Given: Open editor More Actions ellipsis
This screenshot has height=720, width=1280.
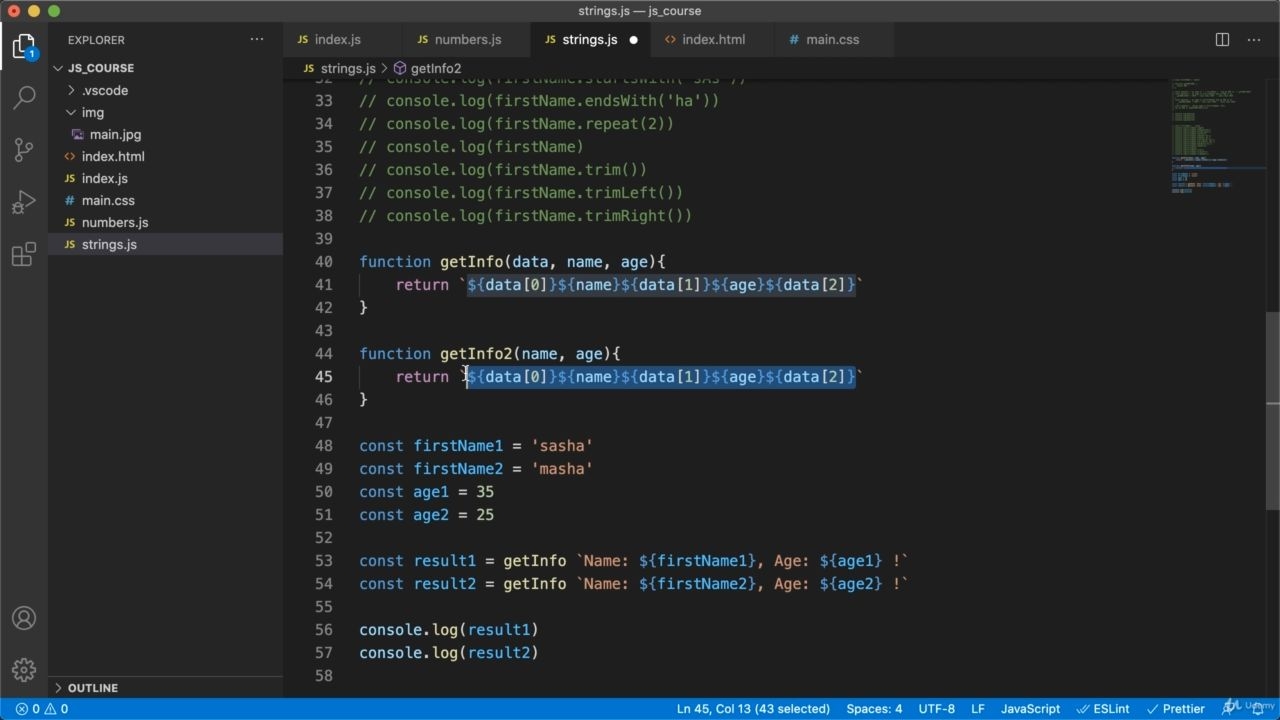Looking at the screenshot, I should [1254, 40].
